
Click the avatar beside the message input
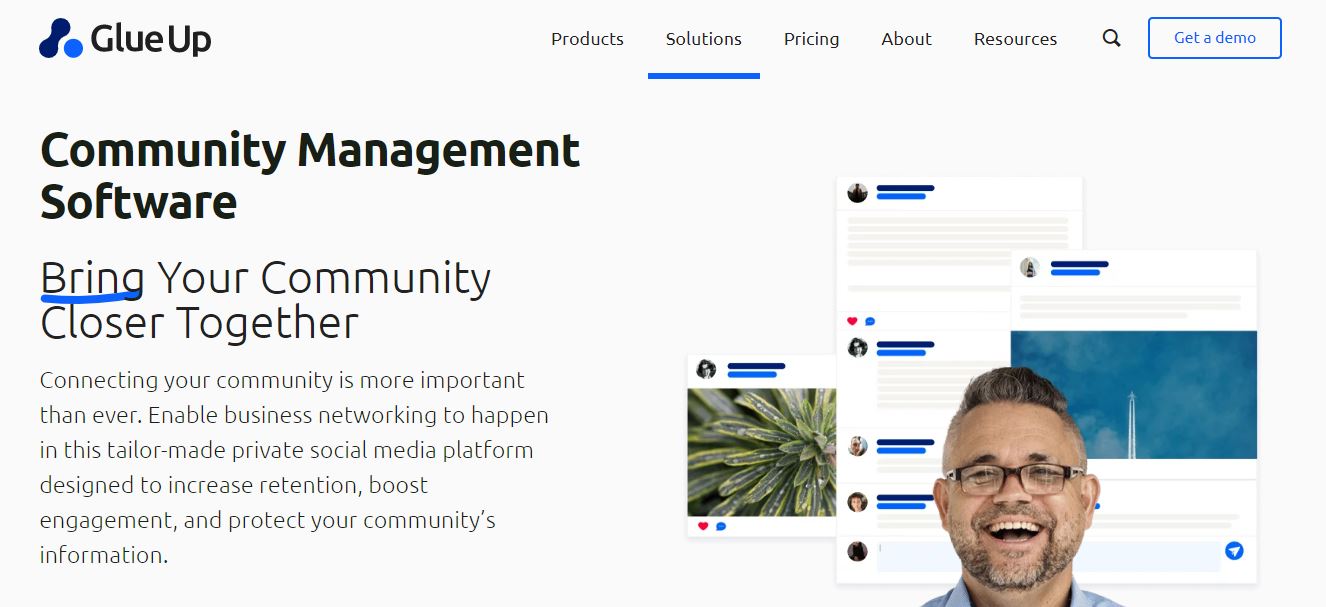857,551
